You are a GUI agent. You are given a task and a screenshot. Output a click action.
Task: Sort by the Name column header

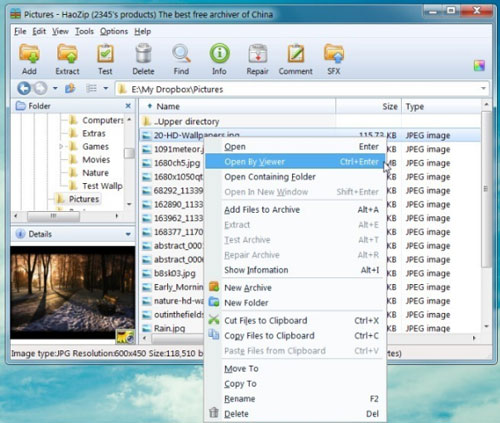click(x=237, y=106)
